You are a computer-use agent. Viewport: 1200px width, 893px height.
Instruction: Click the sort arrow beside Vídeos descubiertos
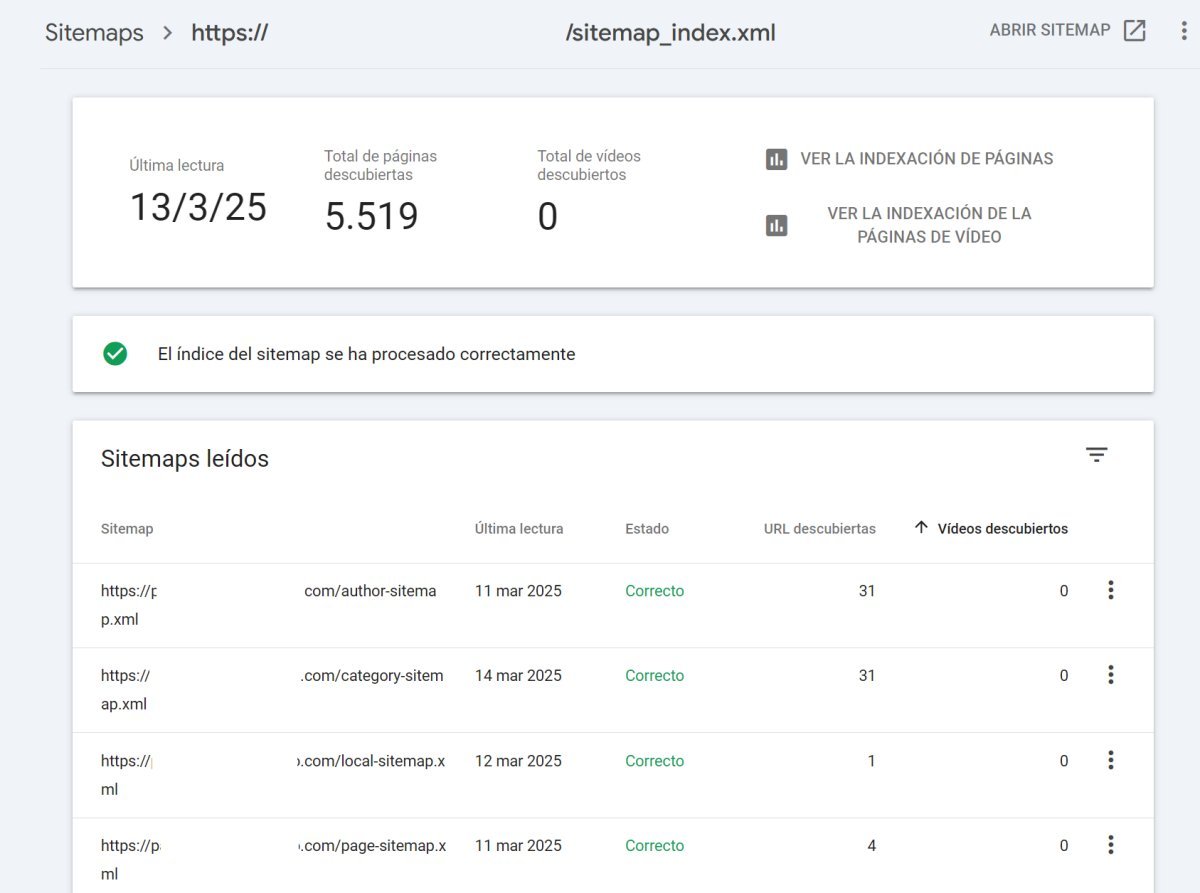(922, 528)
